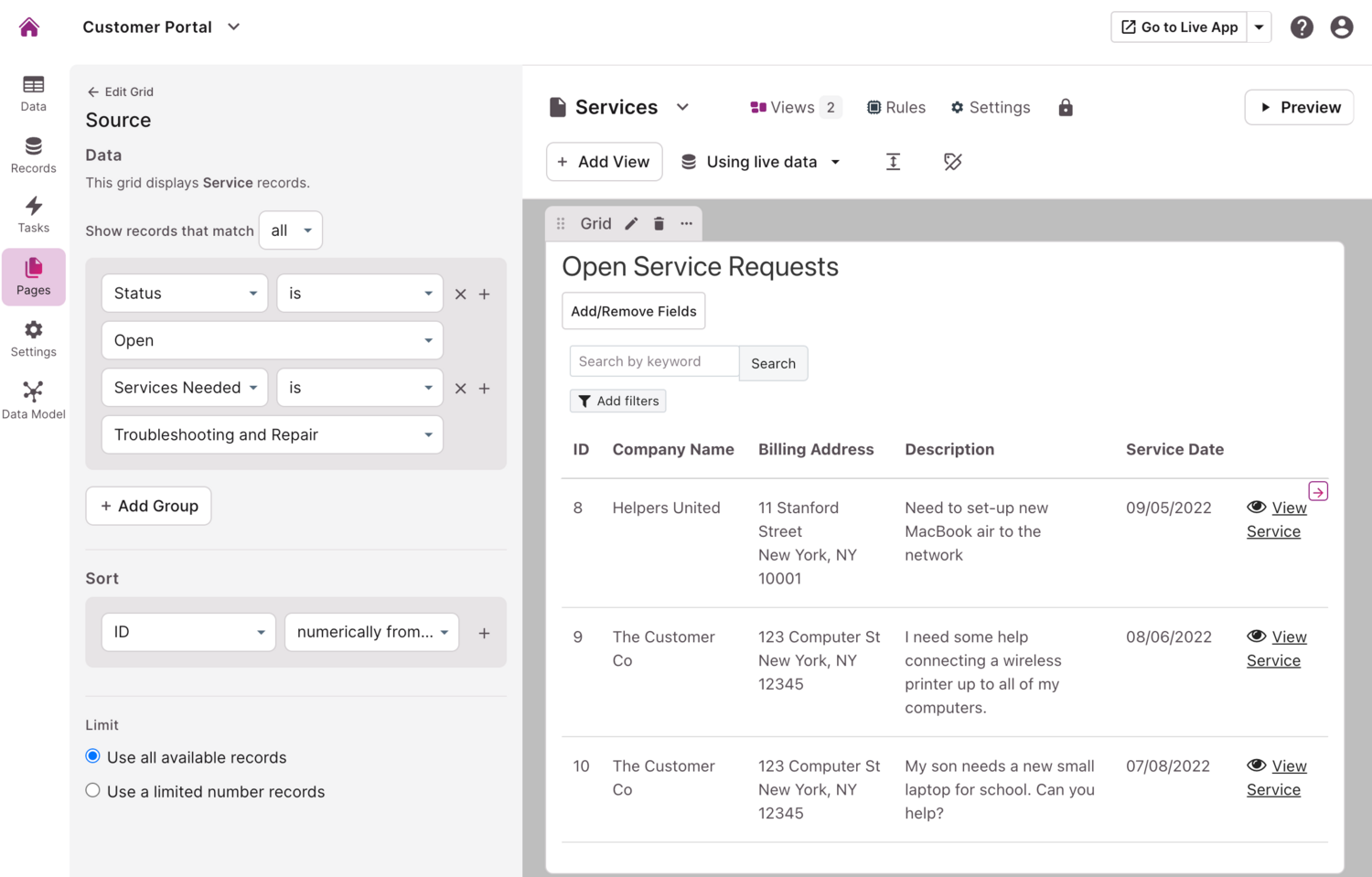Open the Tasks lightning bolt section
The width and height of the screenshot is (1372, 877).
pyautogui.click(x=34, y=215)
